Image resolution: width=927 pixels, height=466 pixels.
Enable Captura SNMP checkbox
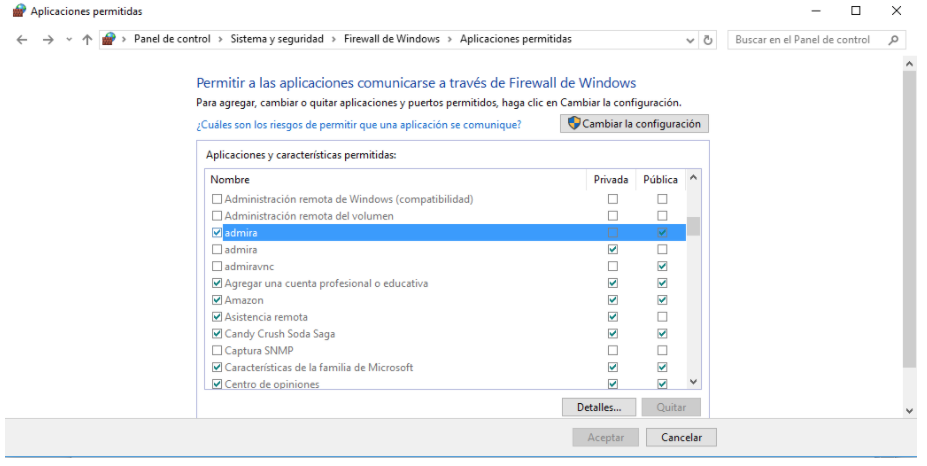coord(217,350)
